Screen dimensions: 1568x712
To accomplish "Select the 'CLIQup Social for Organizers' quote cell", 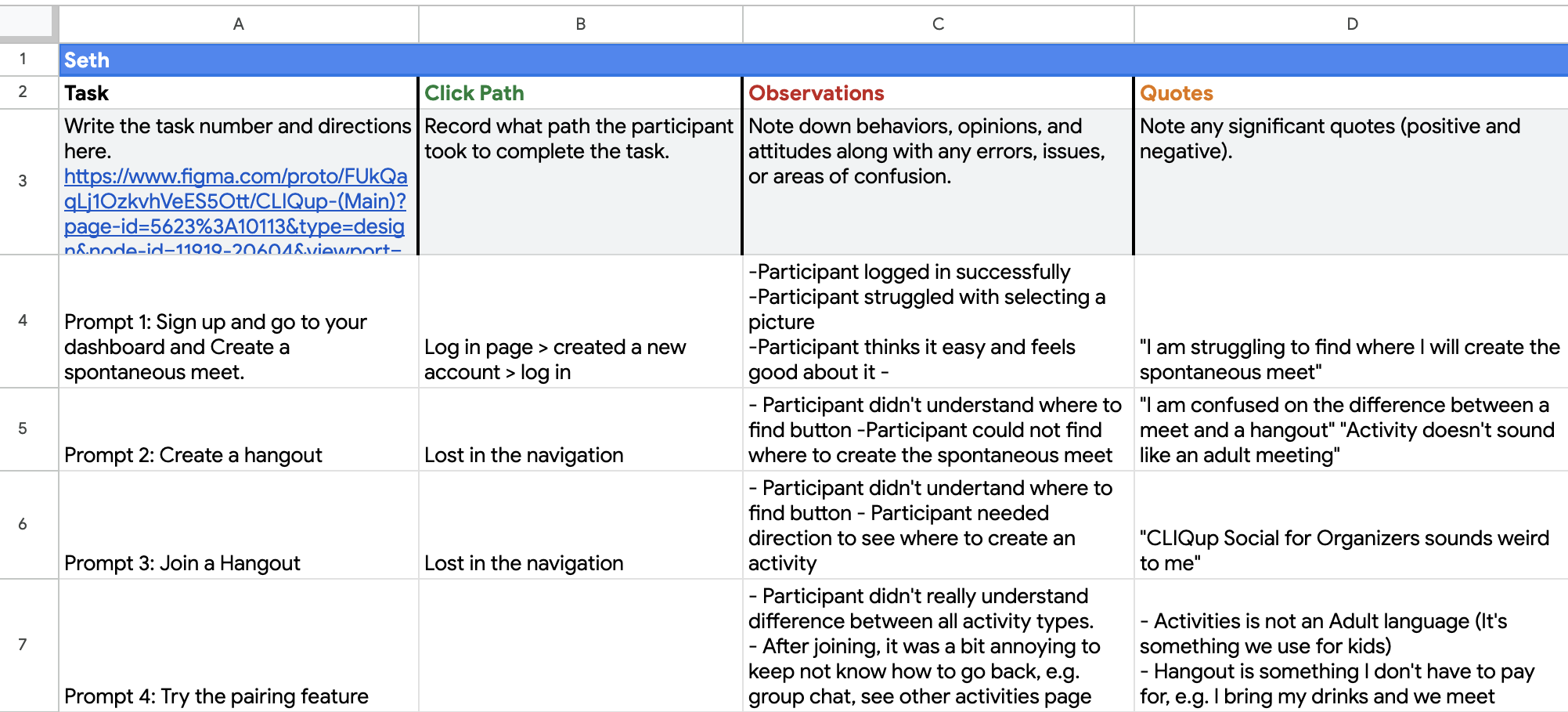I will coord(1352,525).
